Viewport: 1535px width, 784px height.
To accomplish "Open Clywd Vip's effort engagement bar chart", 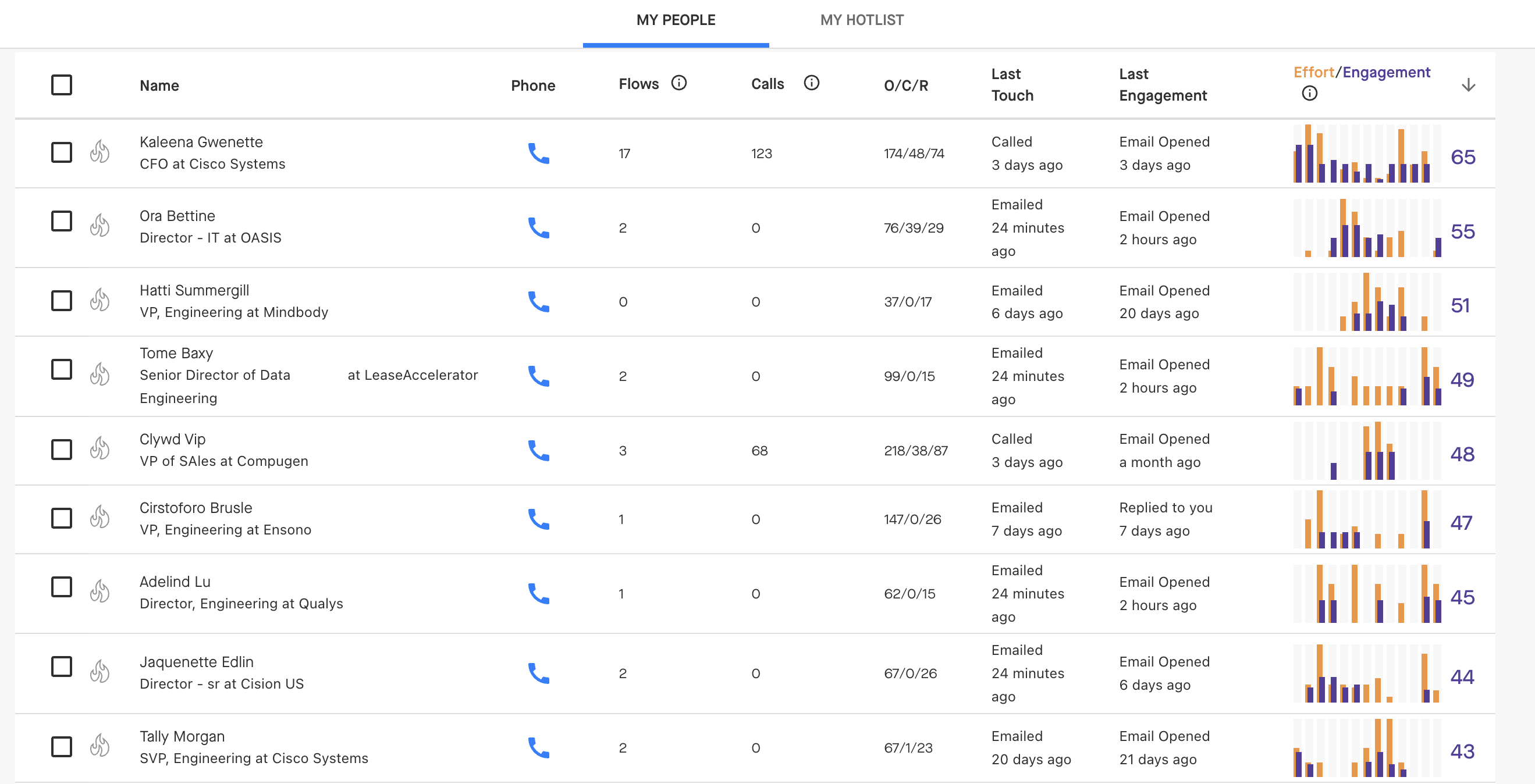I will 1366,450.
